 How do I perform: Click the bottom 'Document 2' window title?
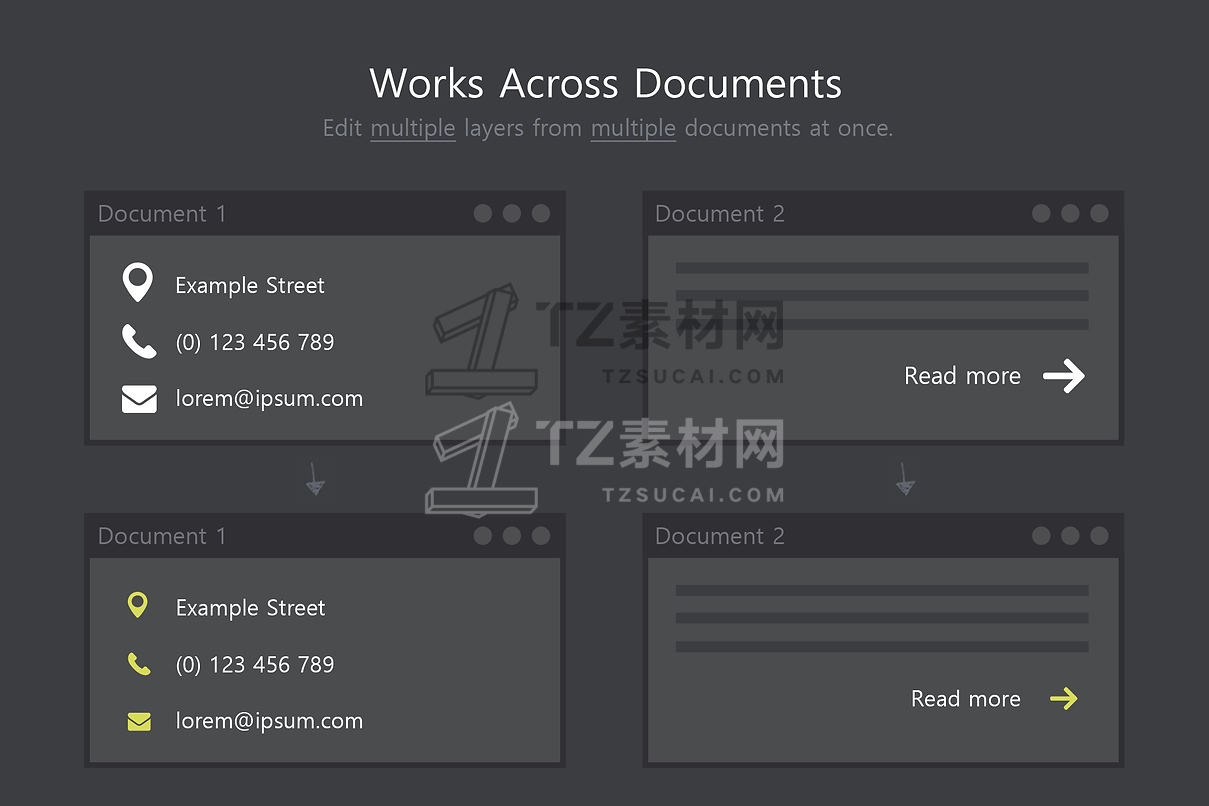[x=720, y=536]
